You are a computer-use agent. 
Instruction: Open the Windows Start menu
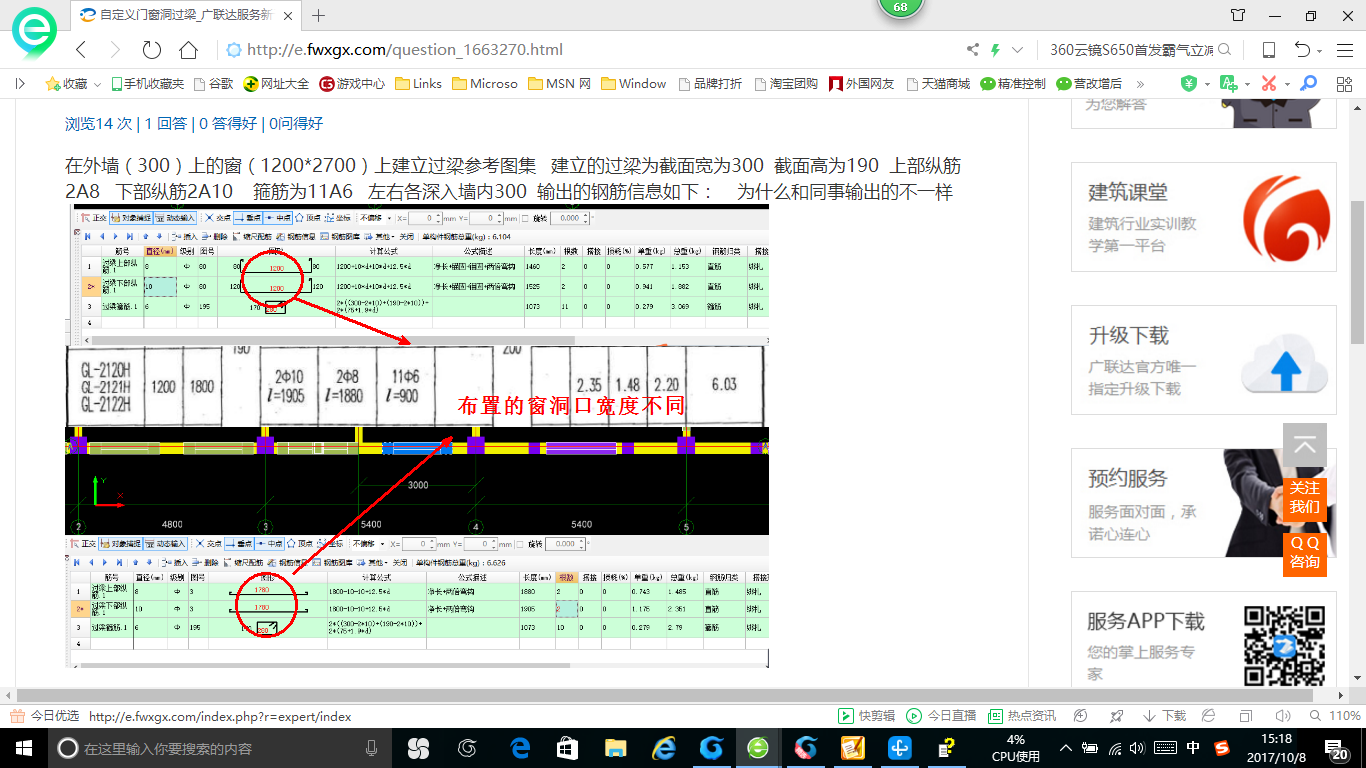23,747
